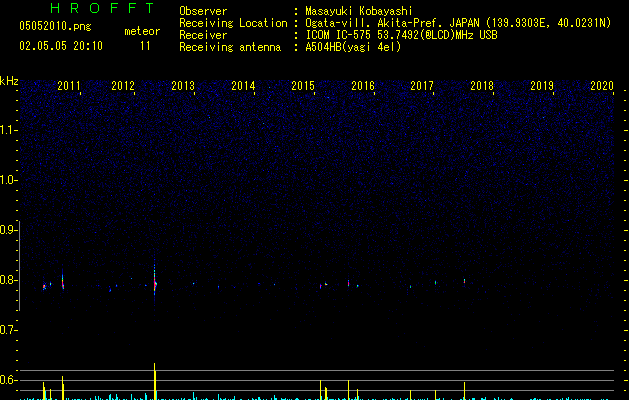Click the 0.8 kHz axis label
629x400 pixels.
[x=8, y=280]
